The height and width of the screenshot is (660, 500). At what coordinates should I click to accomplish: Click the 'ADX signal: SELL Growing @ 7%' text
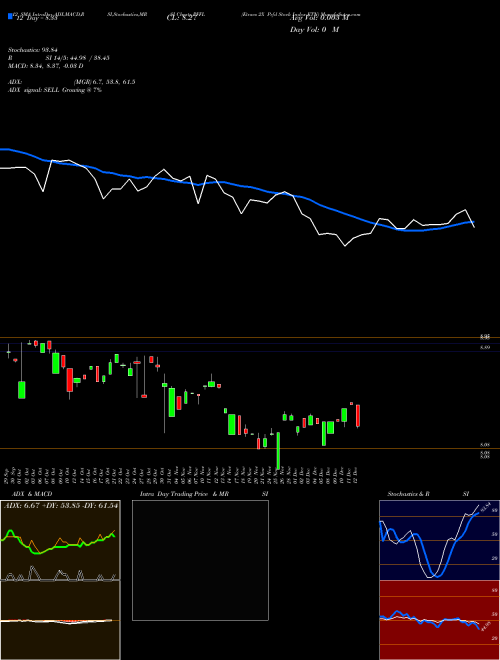point(55,90)
